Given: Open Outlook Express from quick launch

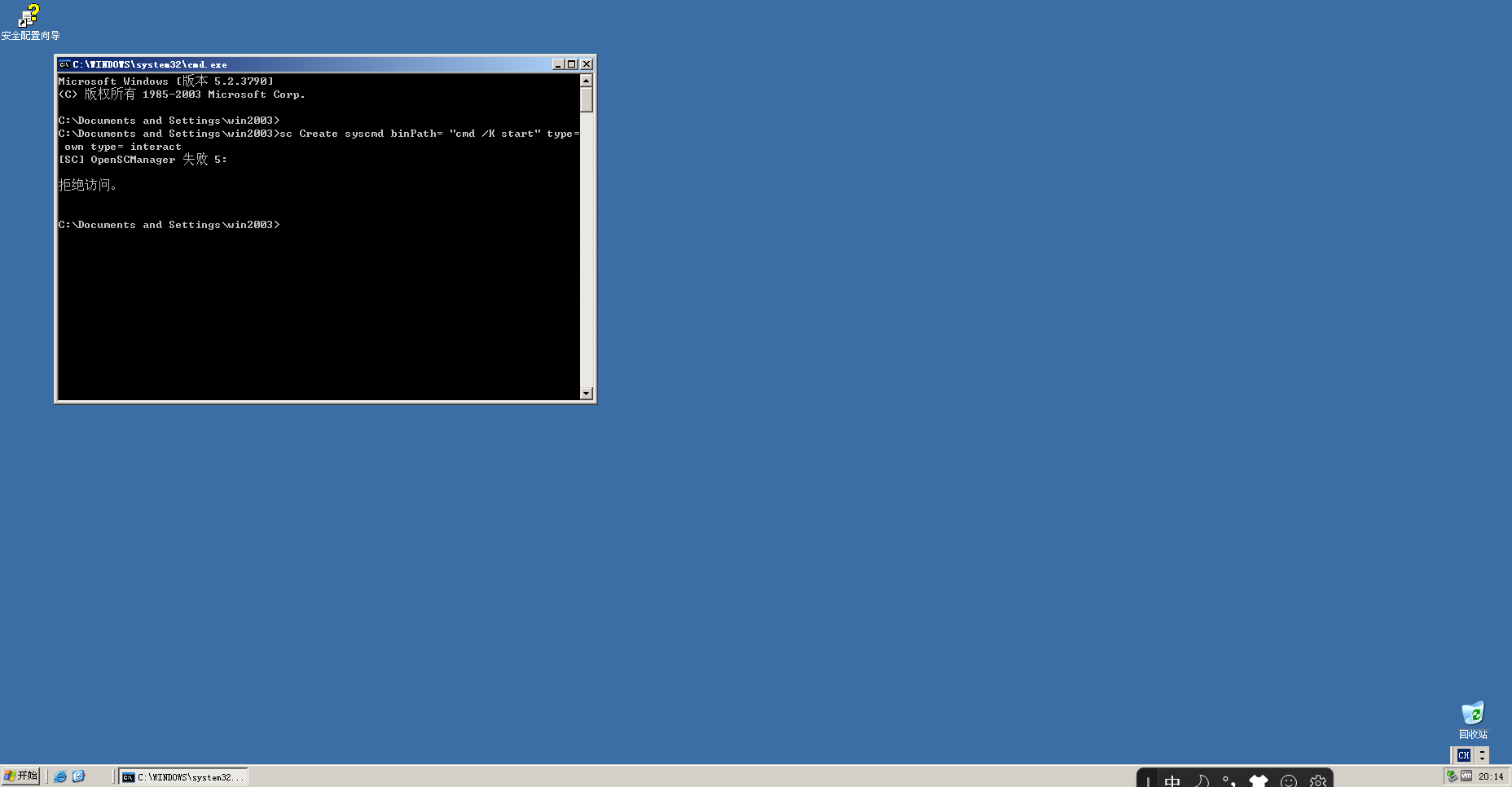Looking at the screenshot, I should [79, 776].
